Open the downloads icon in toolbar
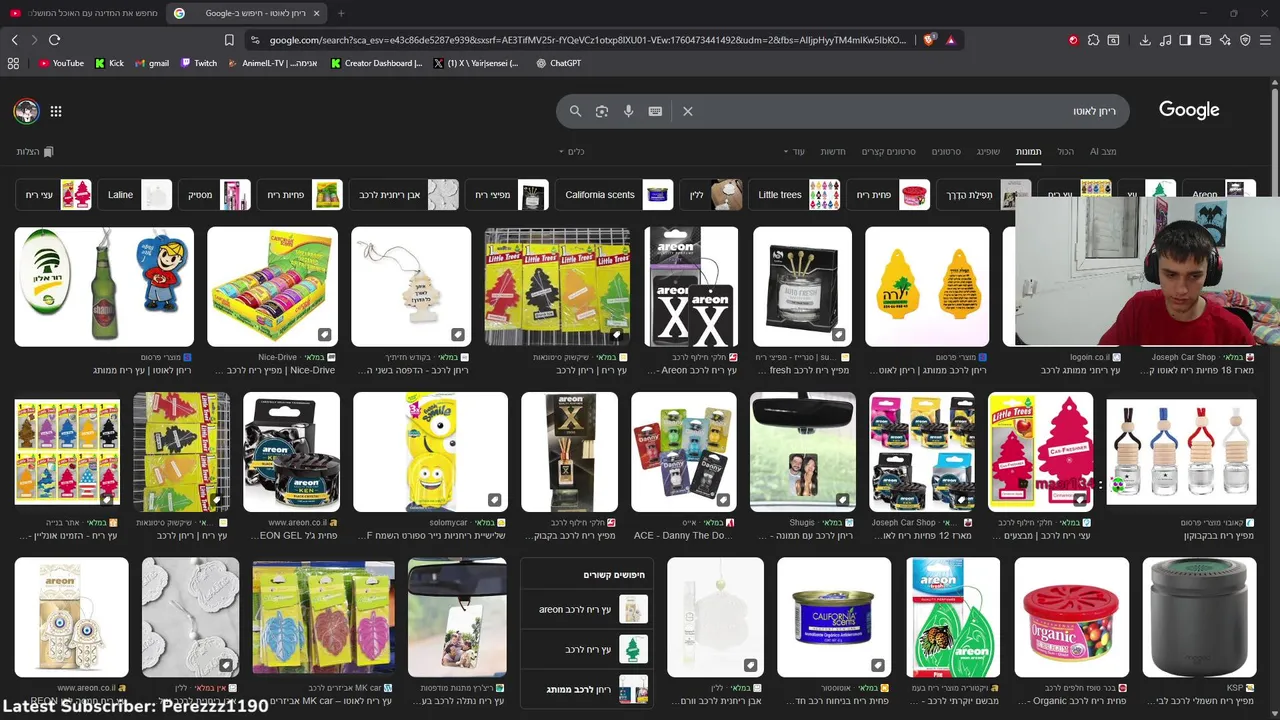The width and height of the screenshot is (1280, 720). tap(1145, 40)
